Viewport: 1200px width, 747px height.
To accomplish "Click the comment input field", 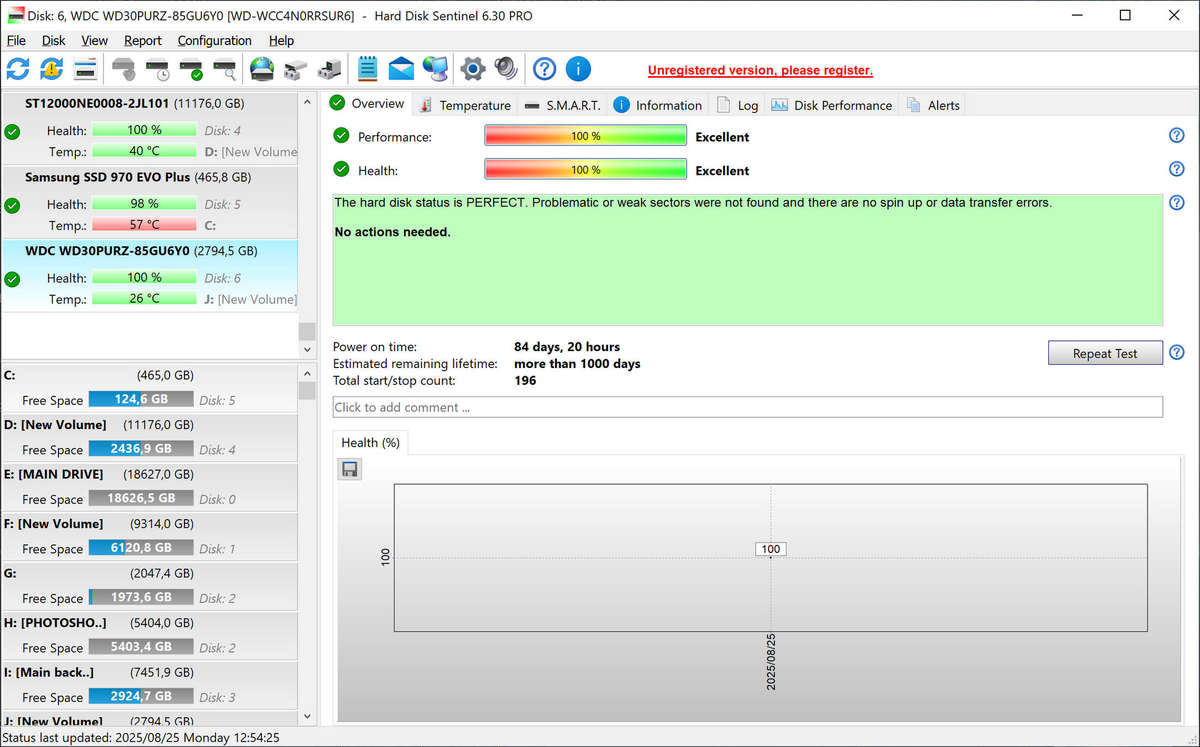I will (x=747, y=407).
